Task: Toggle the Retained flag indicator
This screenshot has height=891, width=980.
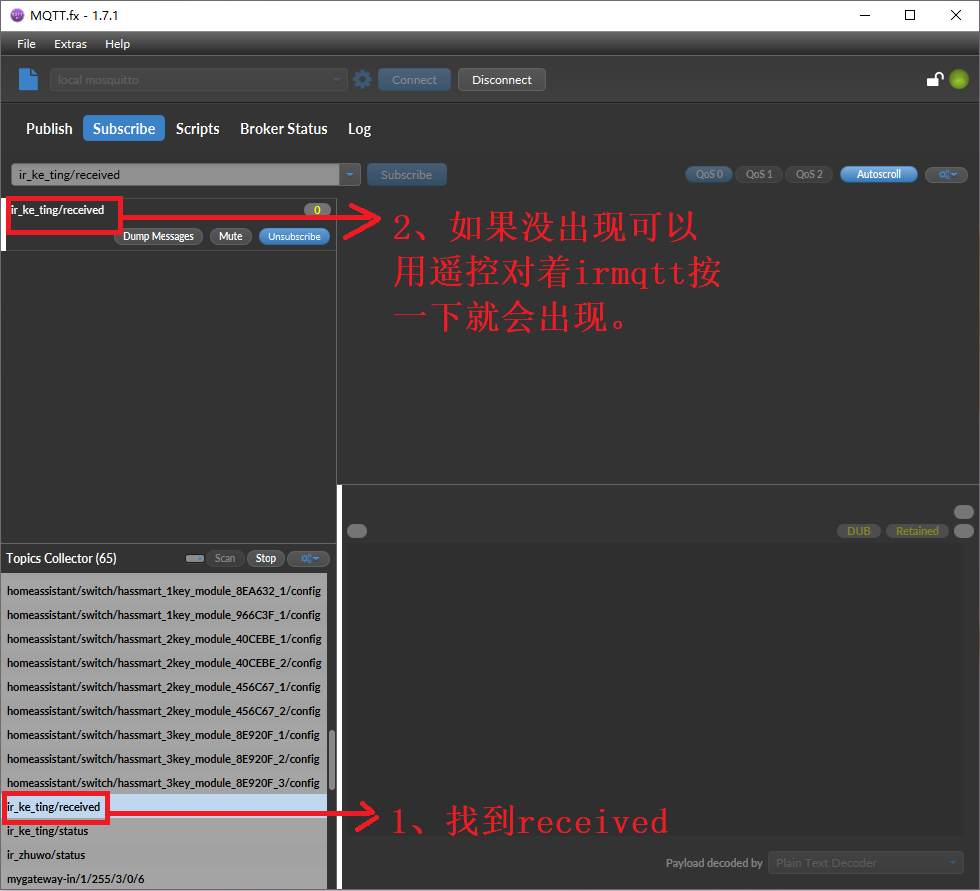Action: tap(917, 531)
